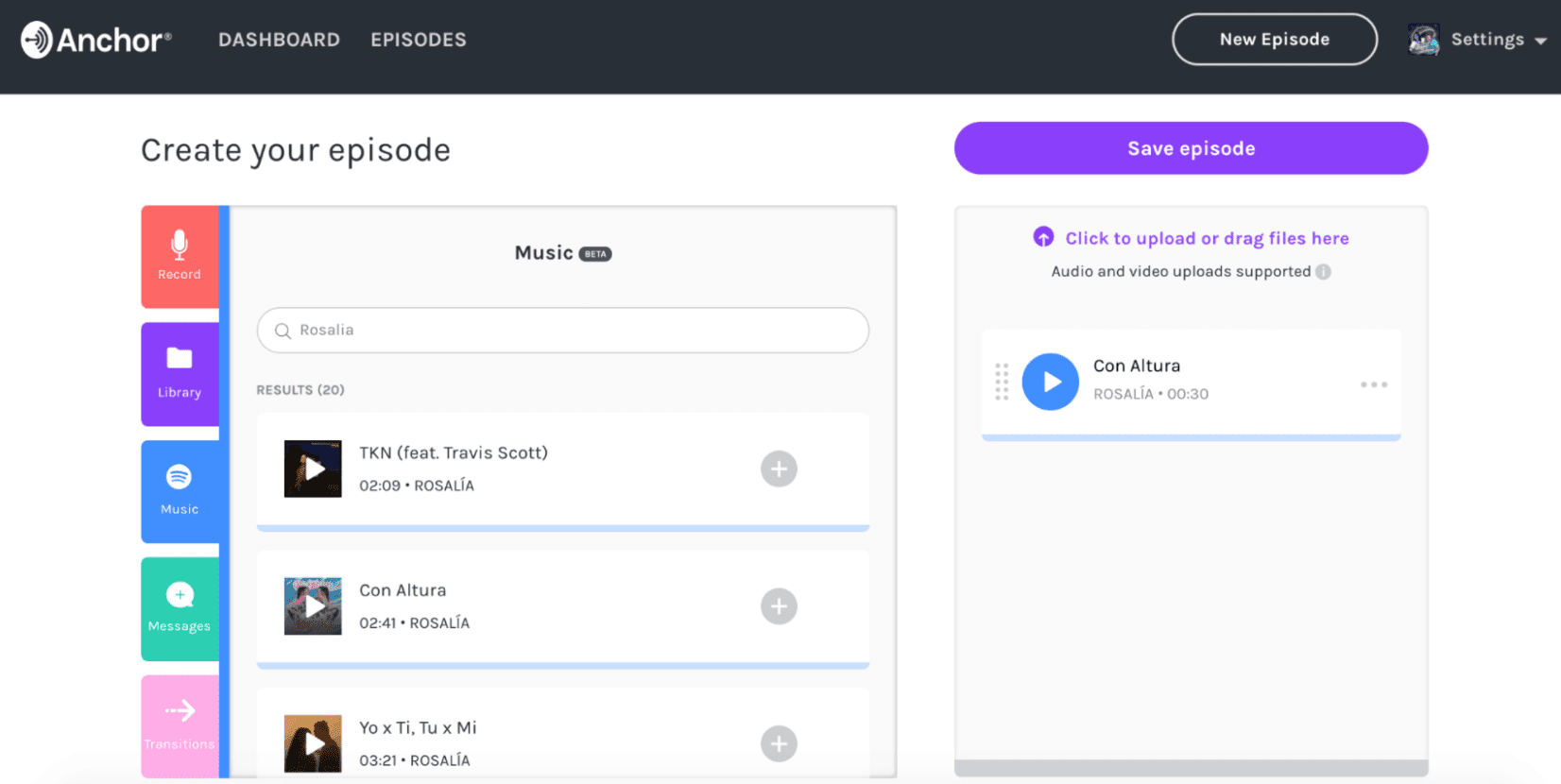The height and width of the screenshot is (784, 1561).
Task: Go to the Dashboard page
Action: pyautogui.click(x=279, y=40)
